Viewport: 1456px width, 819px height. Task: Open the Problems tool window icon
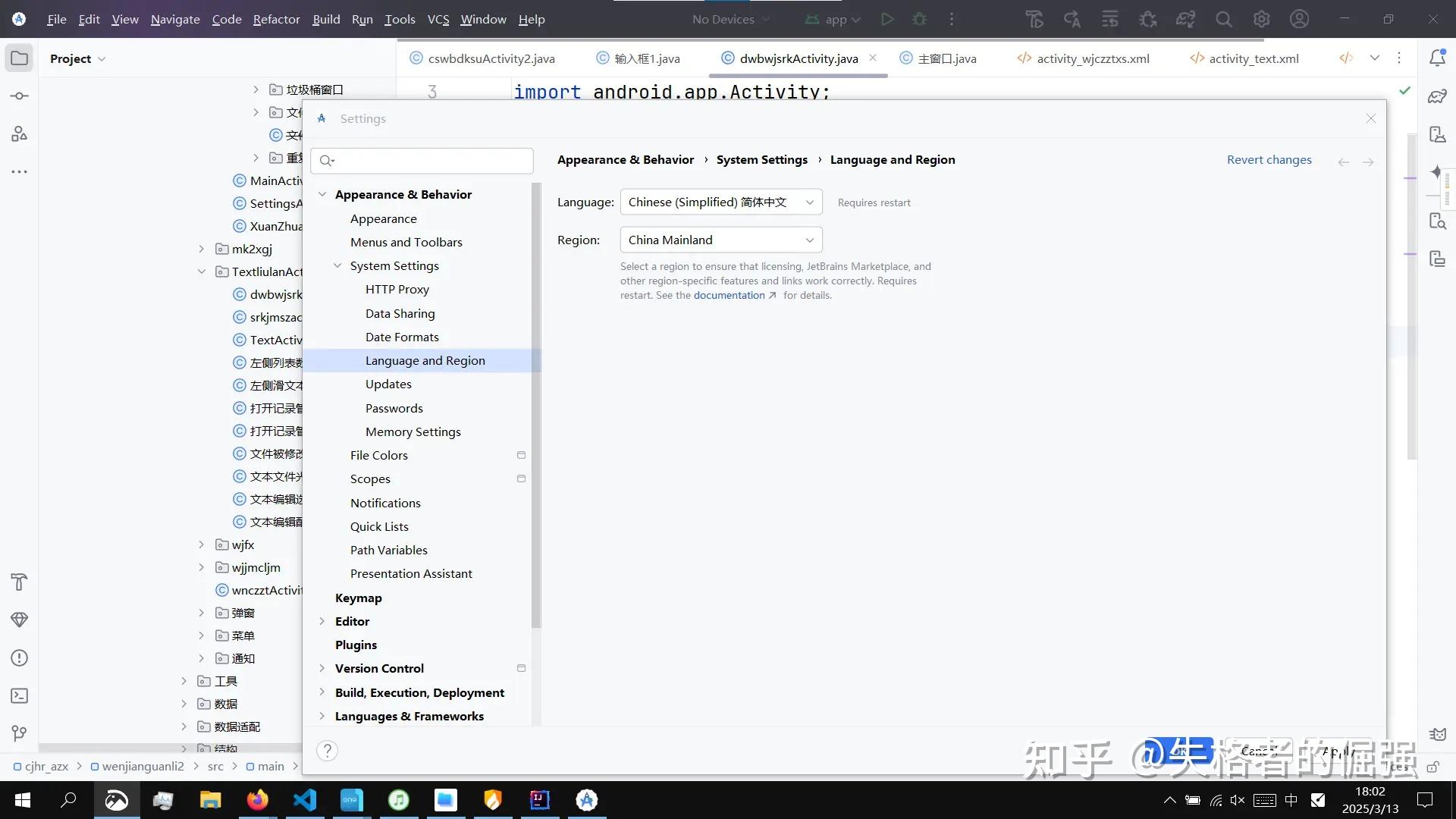[x=20, y=657]
